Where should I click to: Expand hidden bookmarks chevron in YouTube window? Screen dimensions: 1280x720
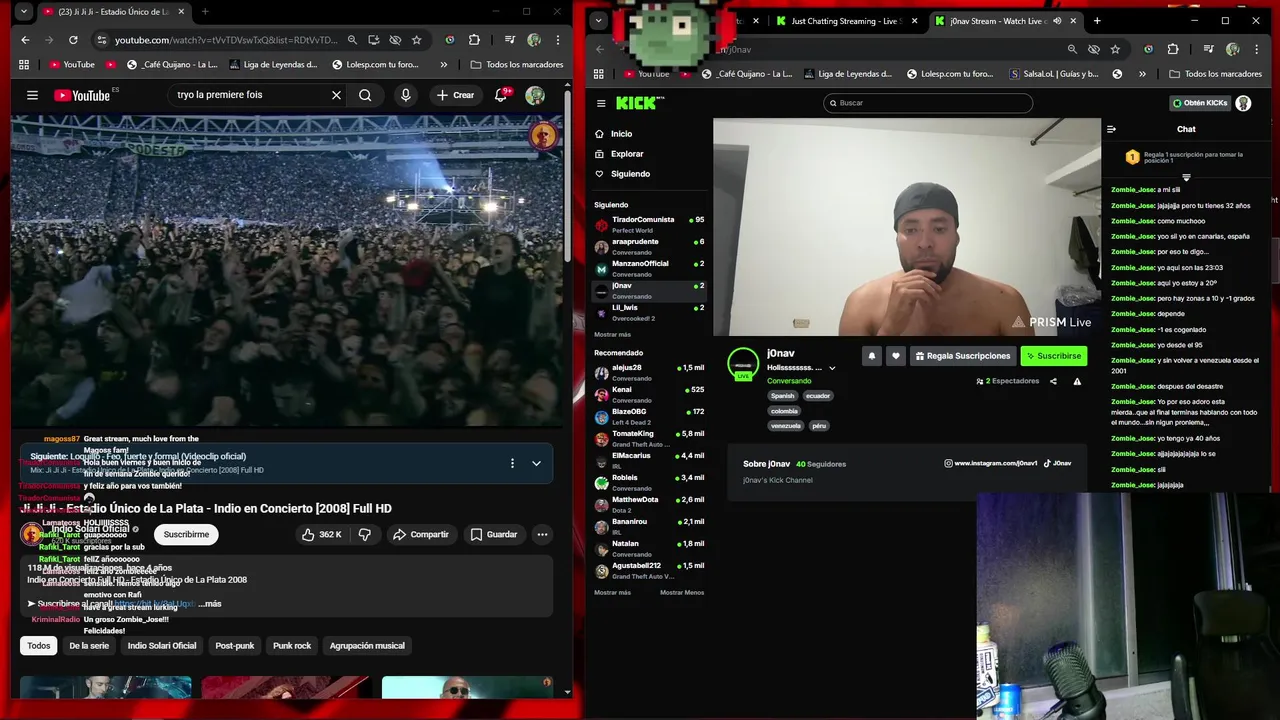tap(443, 64)
